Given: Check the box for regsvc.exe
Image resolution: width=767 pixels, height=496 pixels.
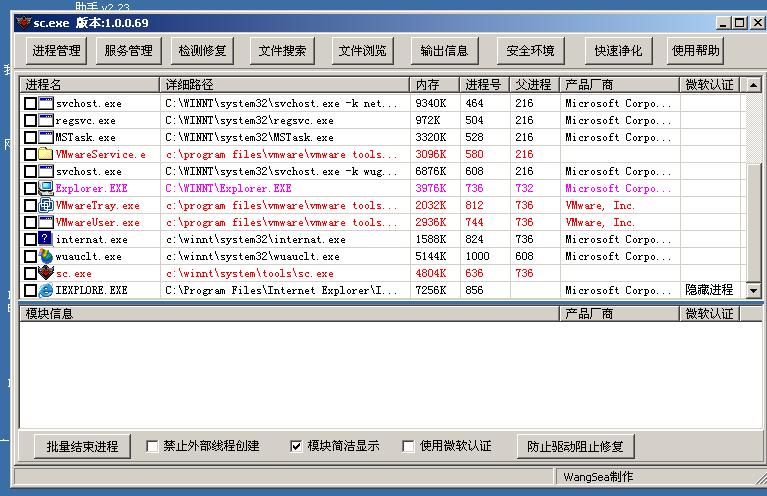Looking at the screenshot, I should [x=30, y=120].
